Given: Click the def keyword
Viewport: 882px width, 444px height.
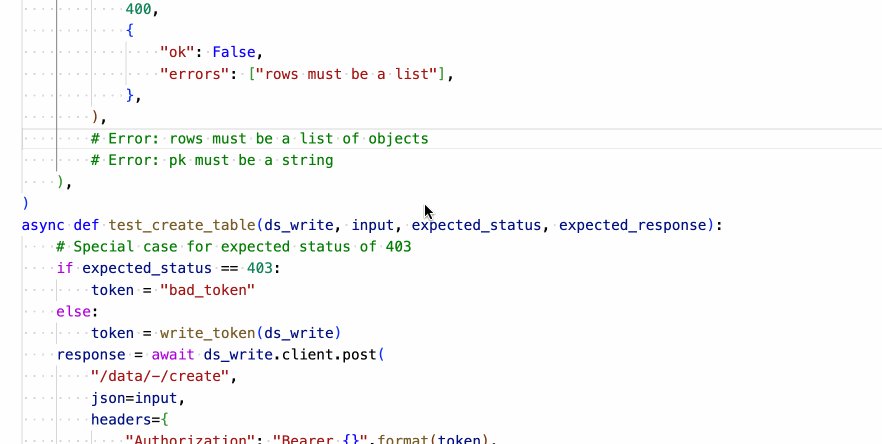Looking at the screenshot, I should click(x=86, y=225).
